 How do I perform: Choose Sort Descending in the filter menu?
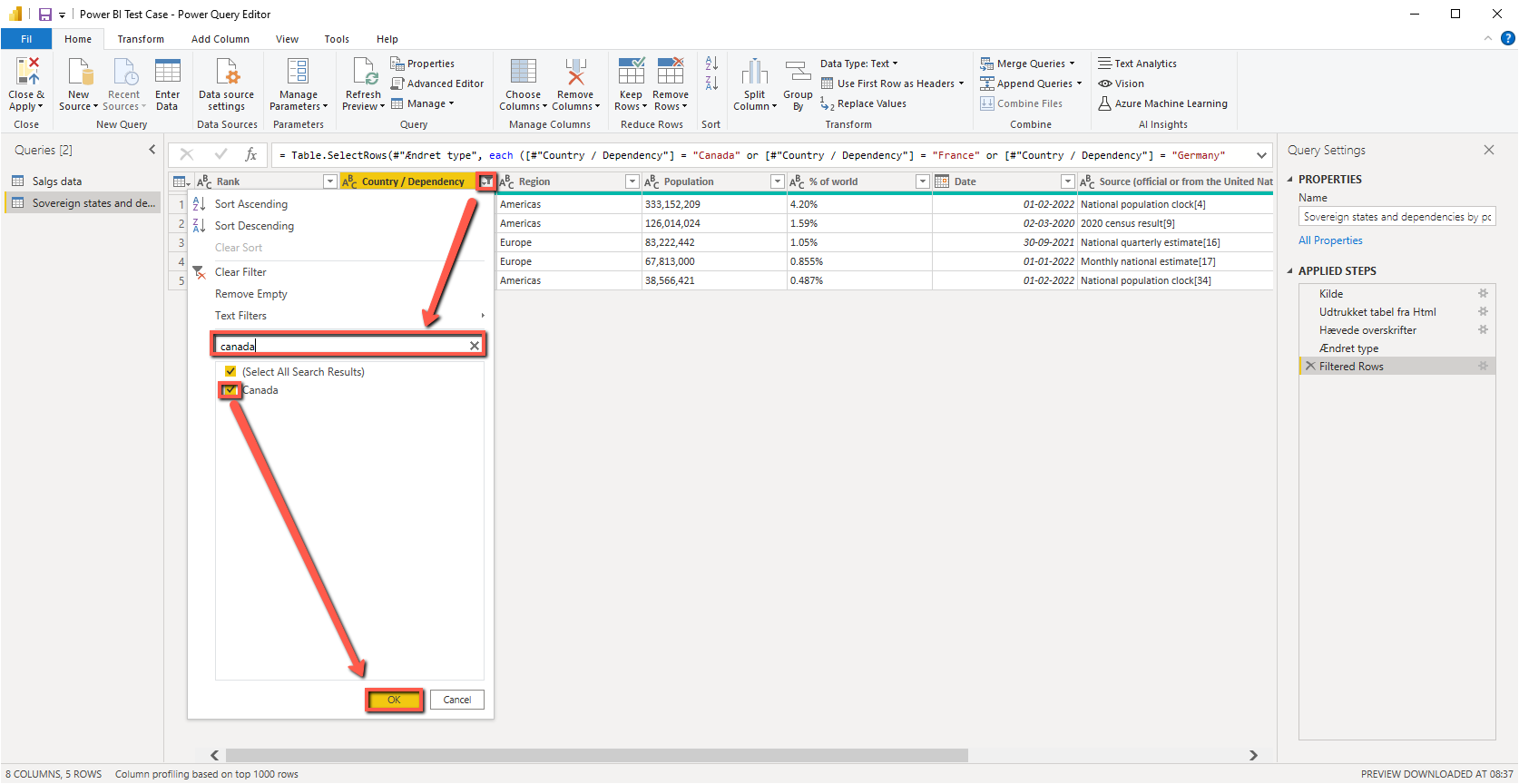click(x=254, y=226)
